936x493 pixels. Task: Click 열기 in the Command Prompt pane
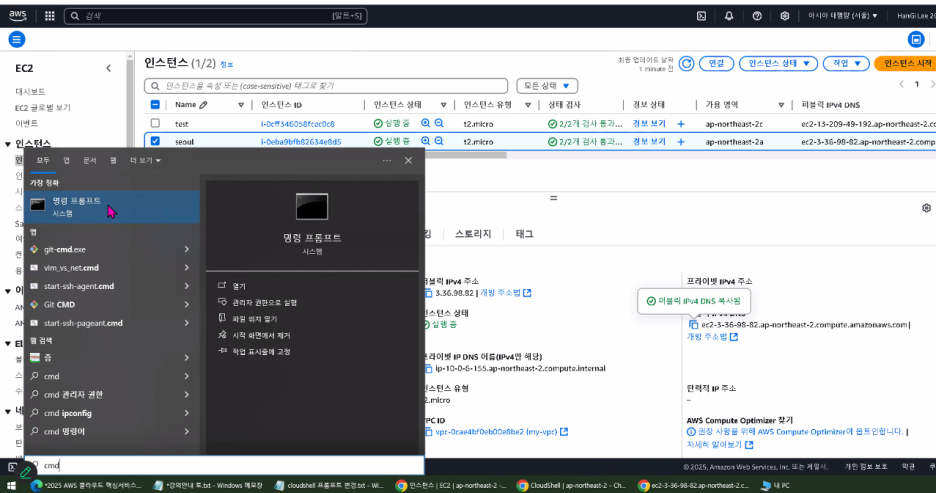coord(232,286)
